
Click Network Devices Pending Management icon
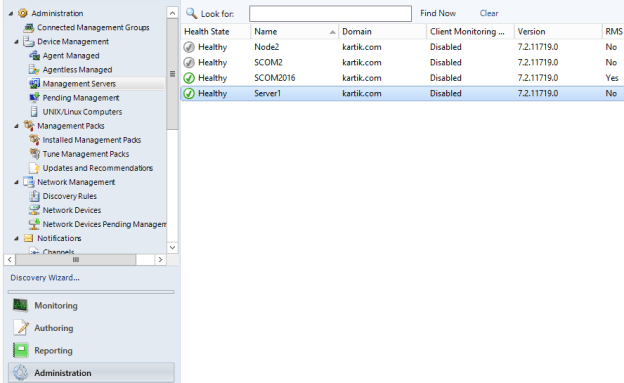click(35, 224)
